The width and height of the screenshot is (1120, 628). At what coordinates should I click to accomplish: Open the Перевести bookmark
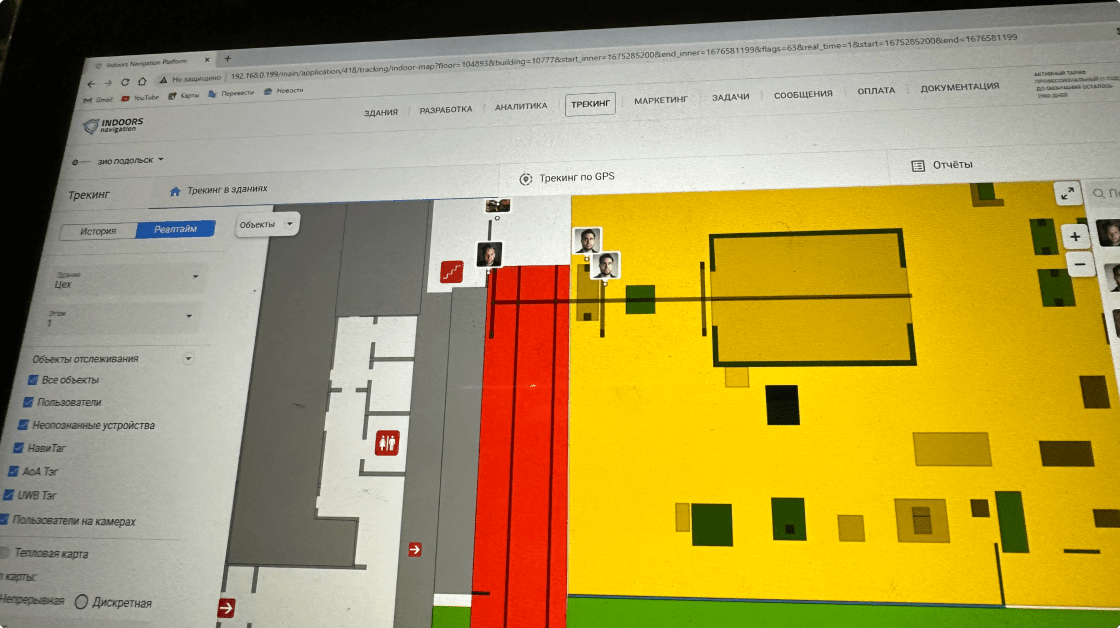231,94
